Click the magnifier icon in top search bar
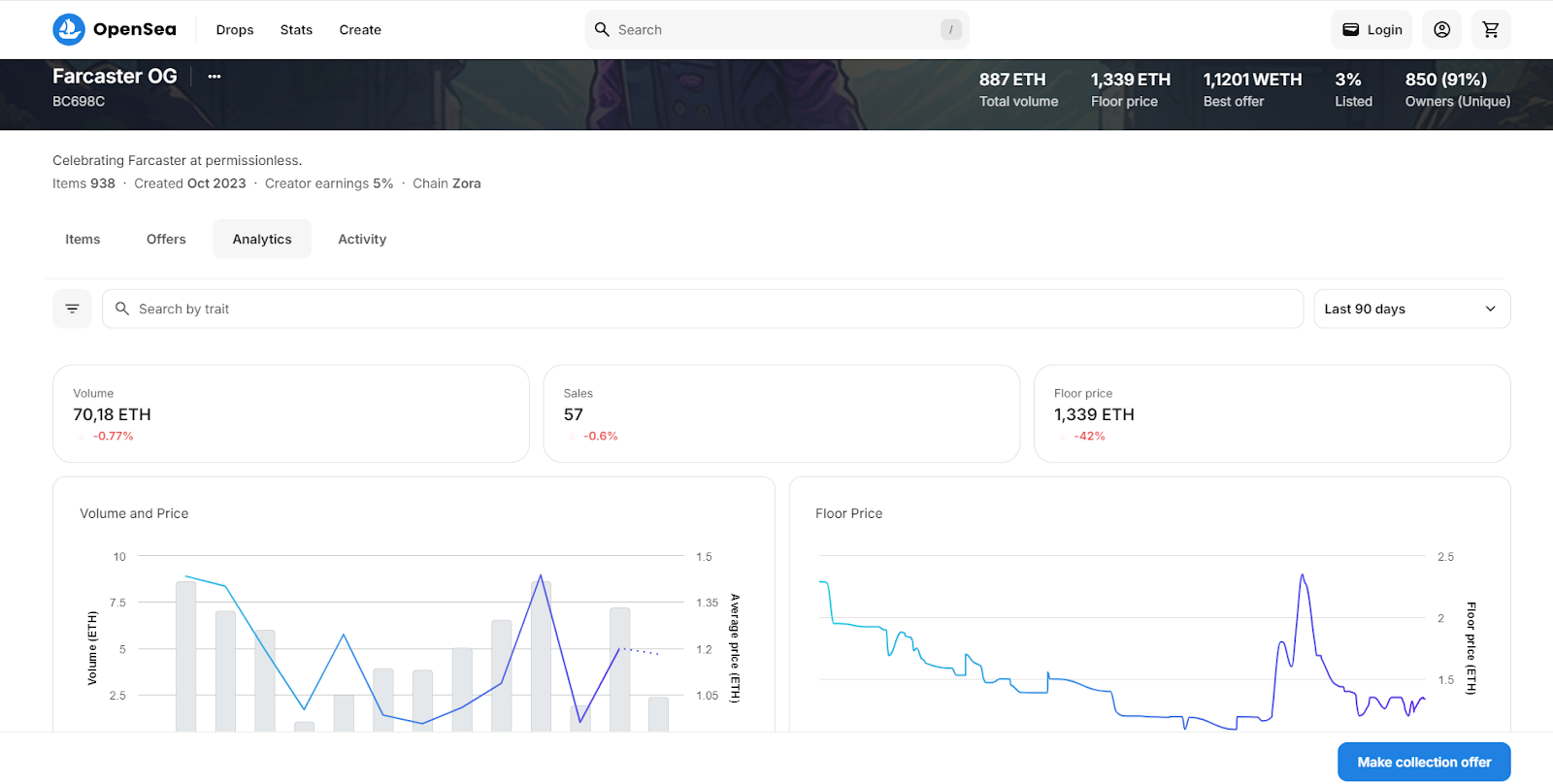1553x784 pixels. (602, 30)
